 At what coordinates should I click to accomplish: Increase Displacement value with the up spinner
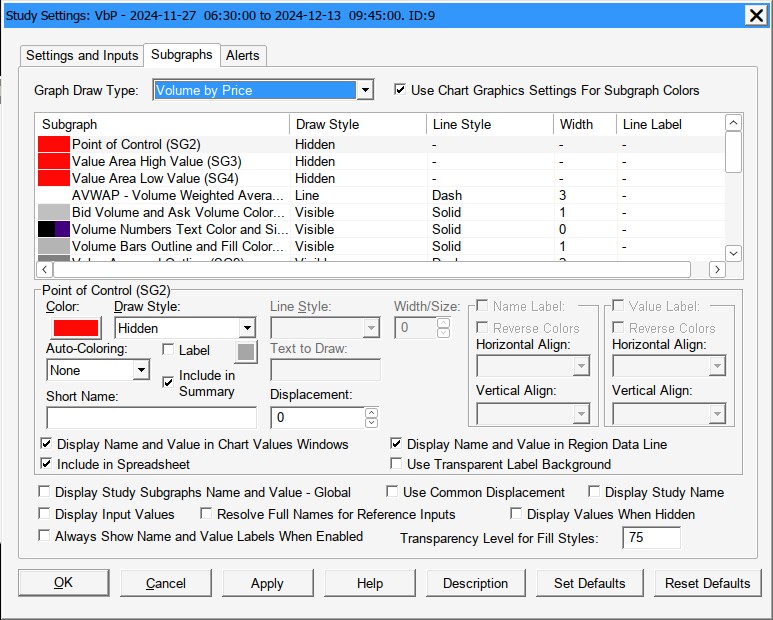coord(372,412)
